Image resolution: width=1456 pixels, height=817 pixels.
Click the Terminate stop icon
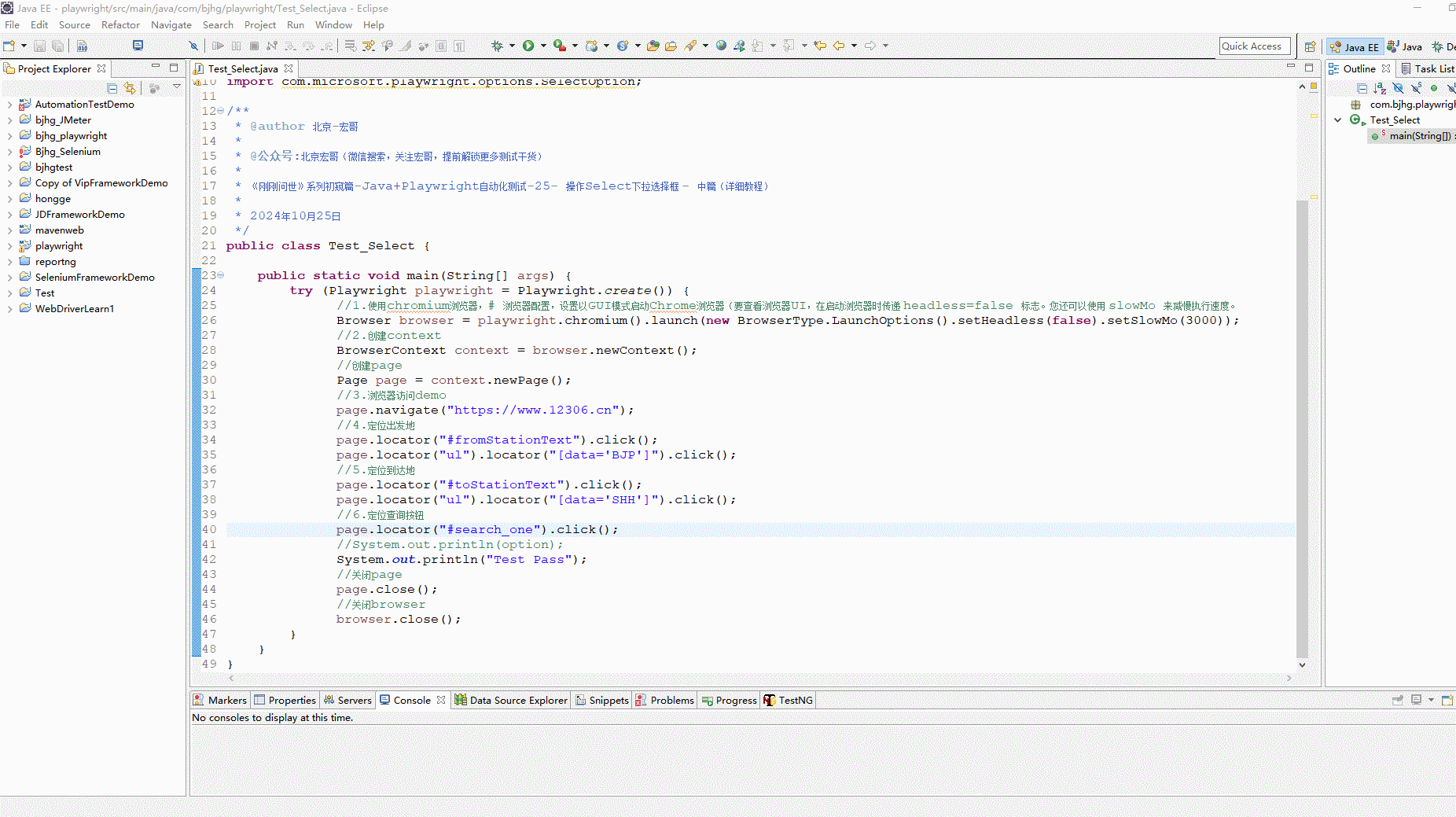[x=254, y=46]
